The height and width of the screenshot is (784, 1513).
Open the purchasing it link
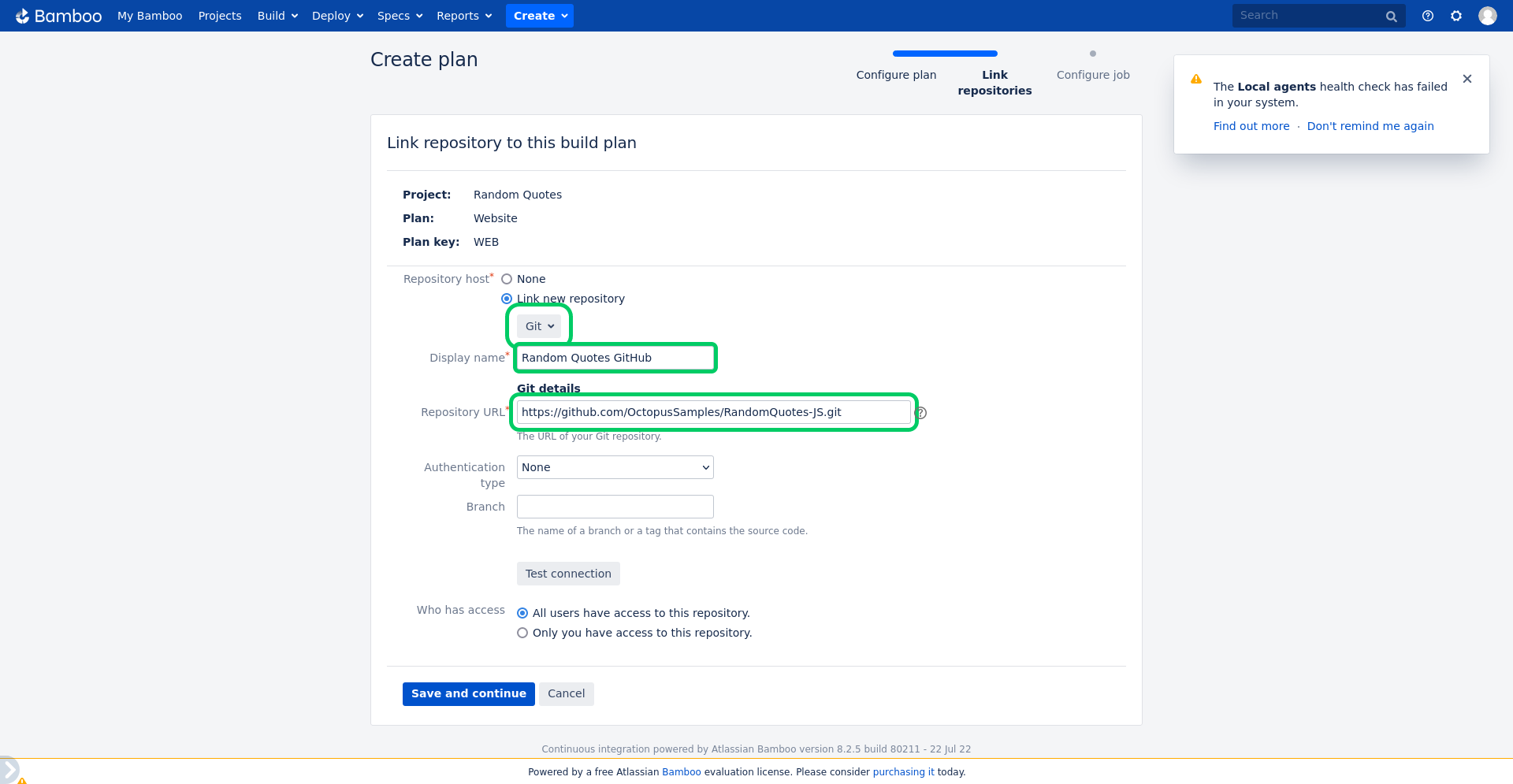[903, 772]
